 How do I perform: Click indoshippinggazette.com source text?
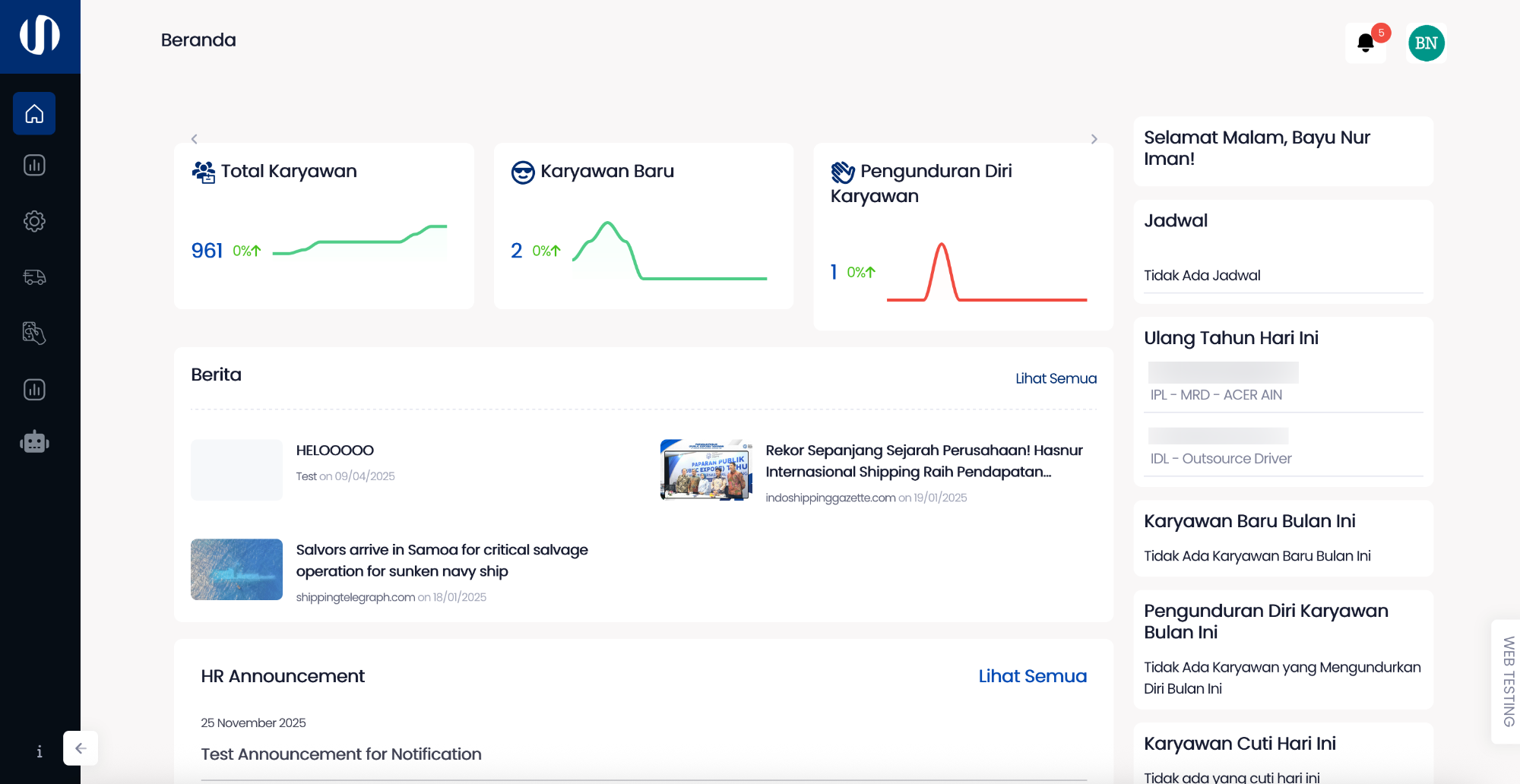pos(831,498)
